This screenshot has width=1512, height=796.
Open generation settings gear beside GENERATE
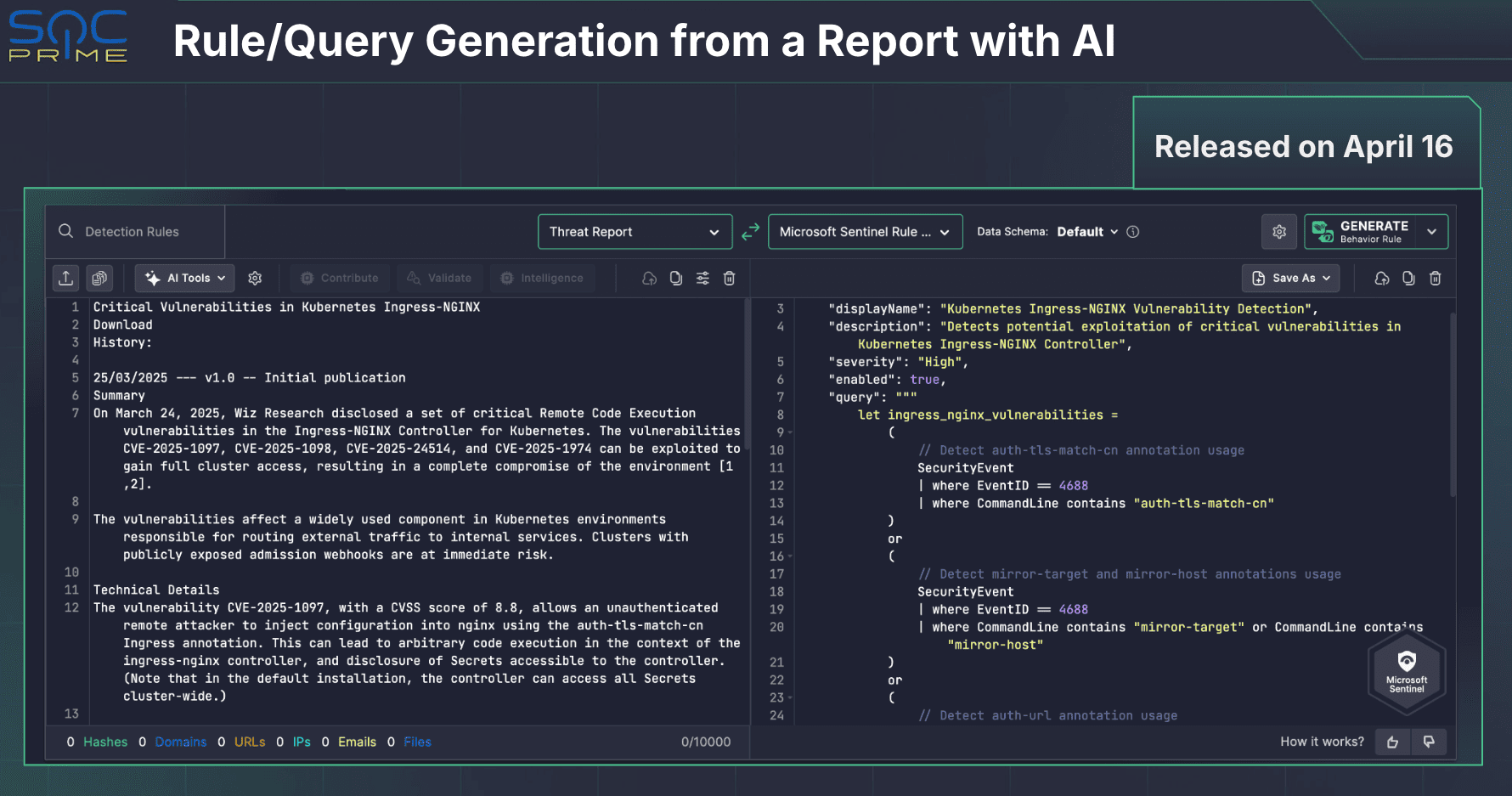click(1279, 232)
